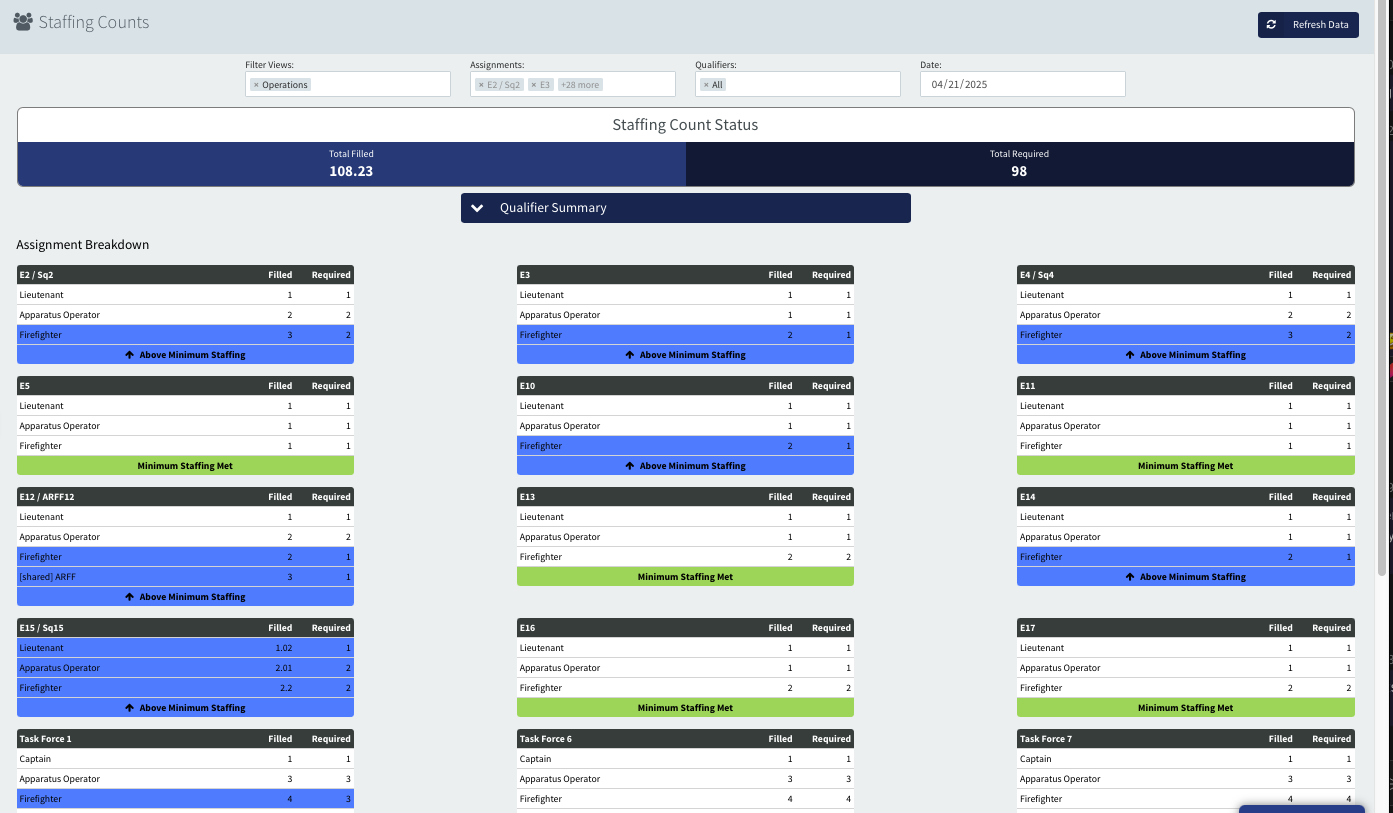
Task: Click the E12 / ARFF12 table header
Action: click(x=185, y=497)
